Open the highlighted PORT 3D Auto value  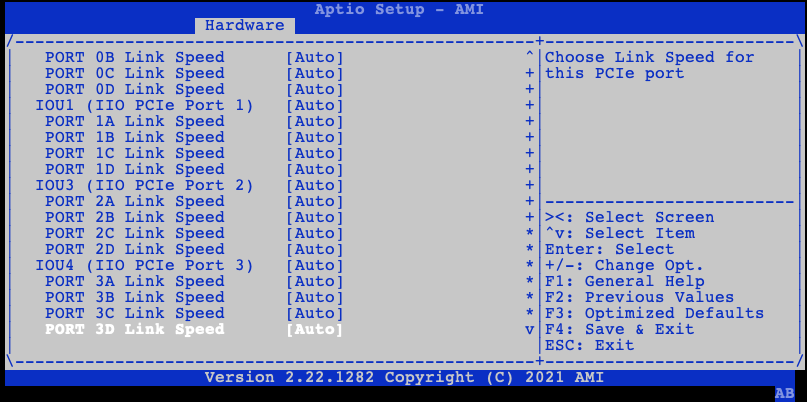[x=314, y=329]
